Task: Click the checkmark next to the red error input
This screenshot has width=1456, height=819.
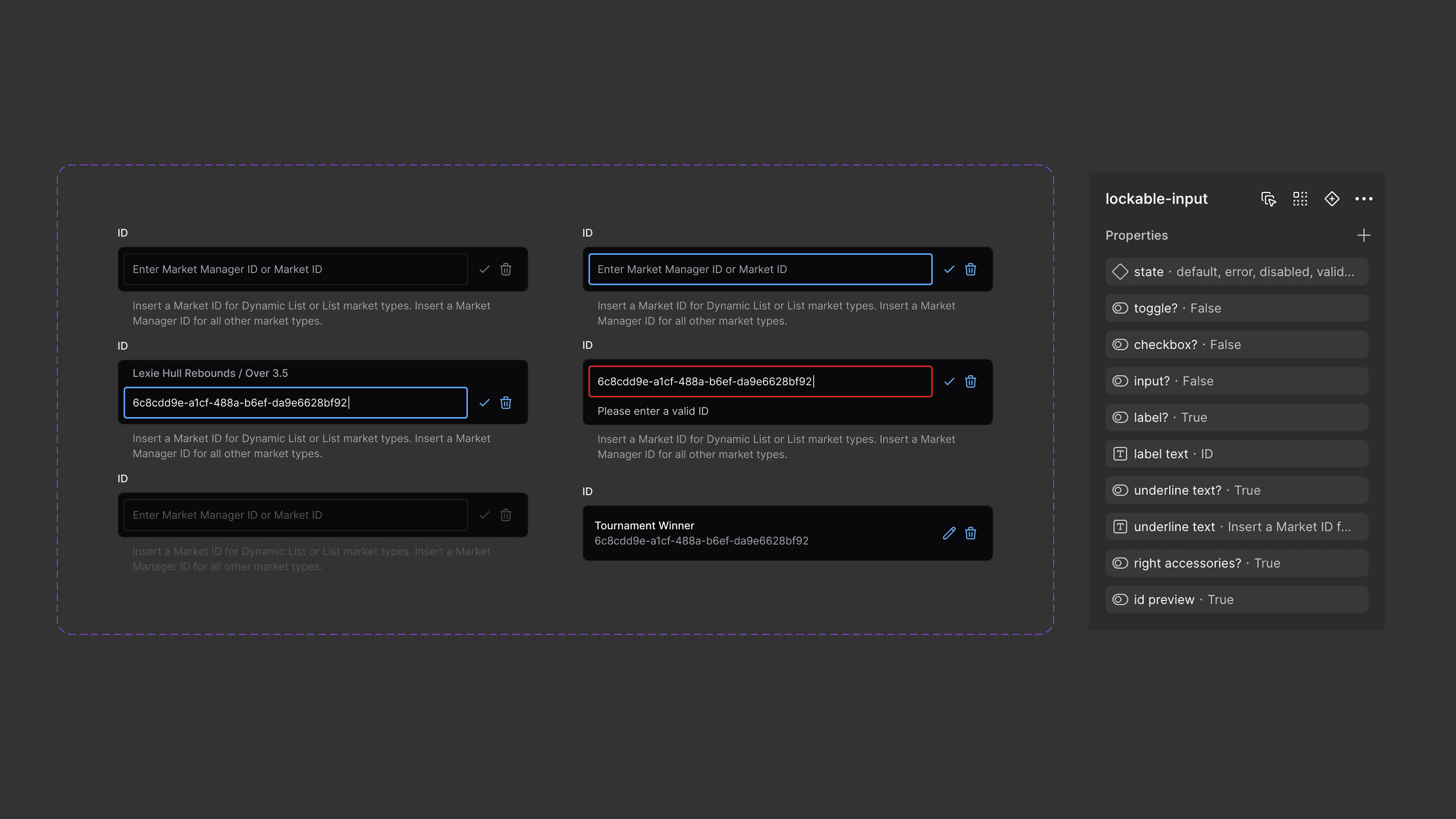Action: 949,381
